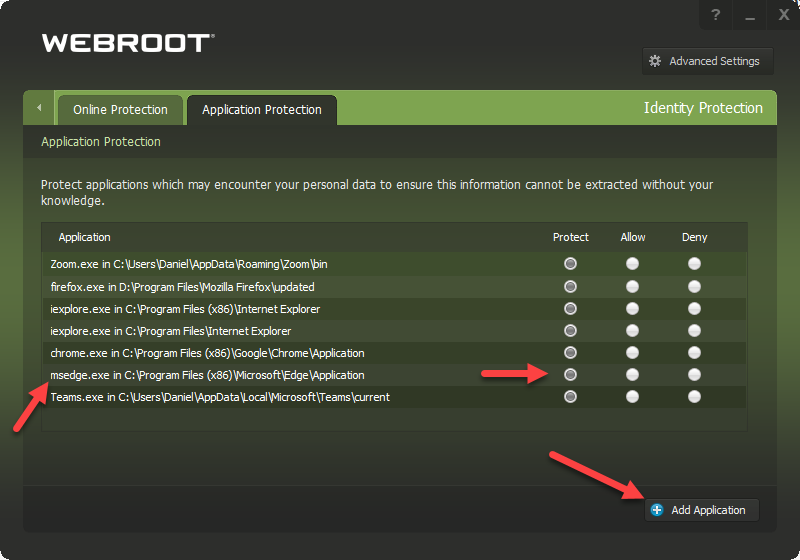Set Teams.exe to Protect
Screen dimensions: 800x560
click(570, 397)
